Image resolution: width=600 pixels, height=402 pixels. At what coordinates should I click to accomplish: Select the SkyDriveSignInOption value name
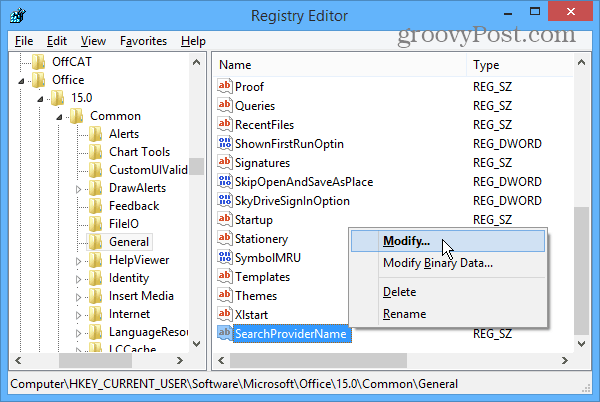click(x=292, y=201)
